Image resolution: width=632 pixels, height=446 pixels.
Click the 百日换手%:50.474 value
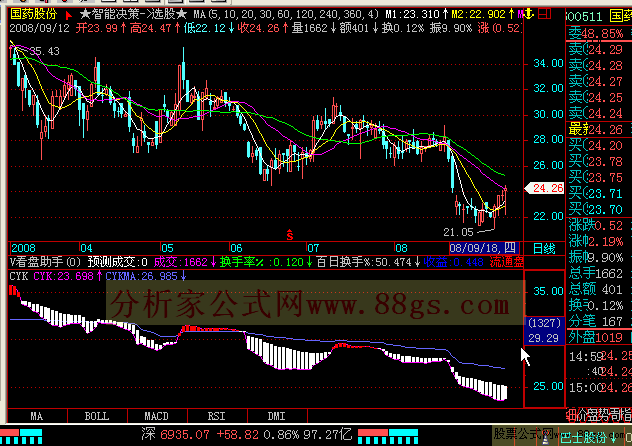pyautogui.click(x=368, y=262)
